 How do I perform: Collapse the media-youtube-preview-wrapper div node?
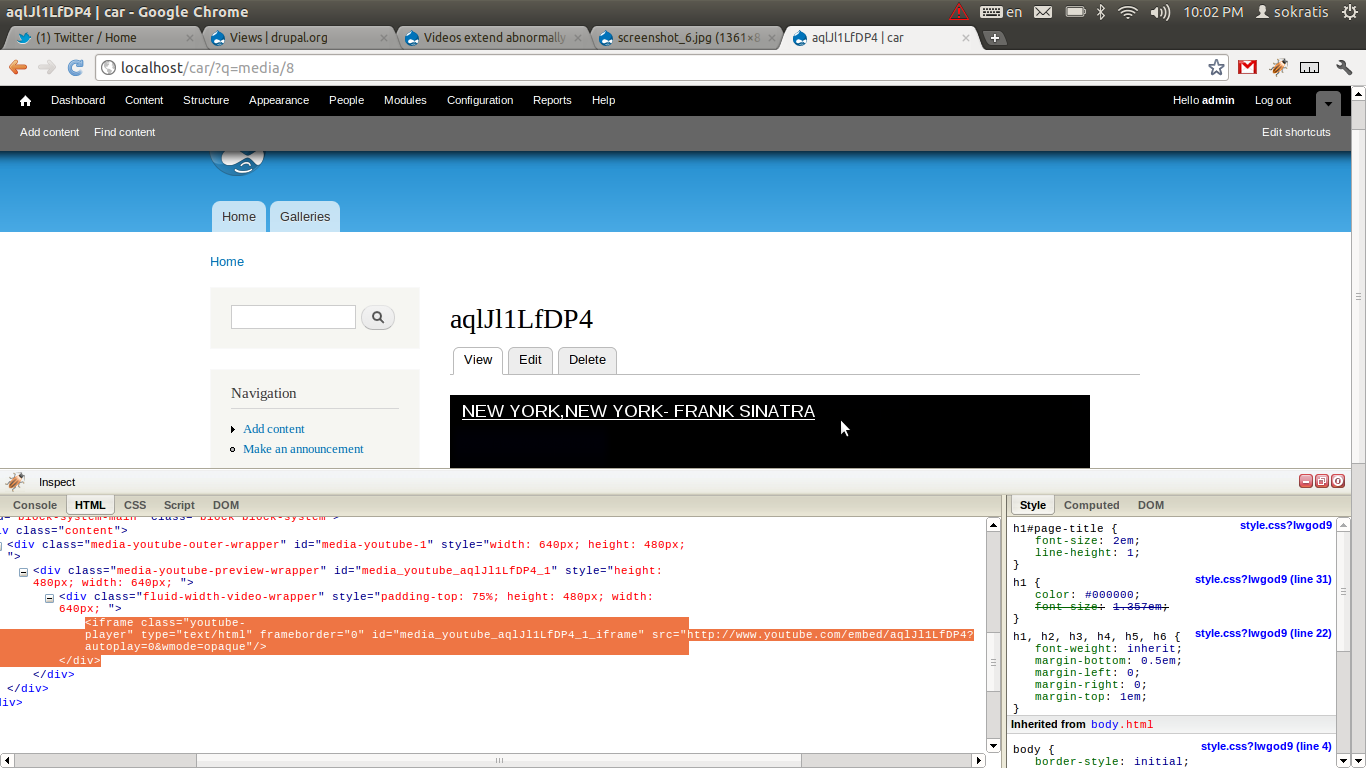[23, 572]
